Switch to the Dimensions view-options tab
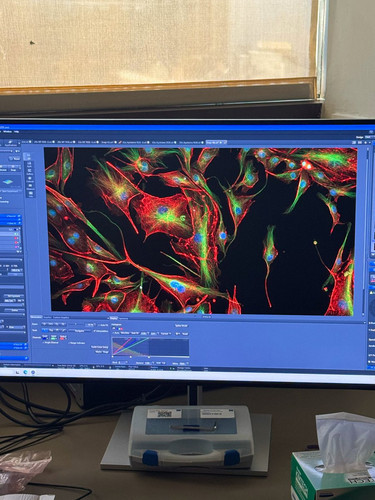375x500 pixels. tap(36, 317)
